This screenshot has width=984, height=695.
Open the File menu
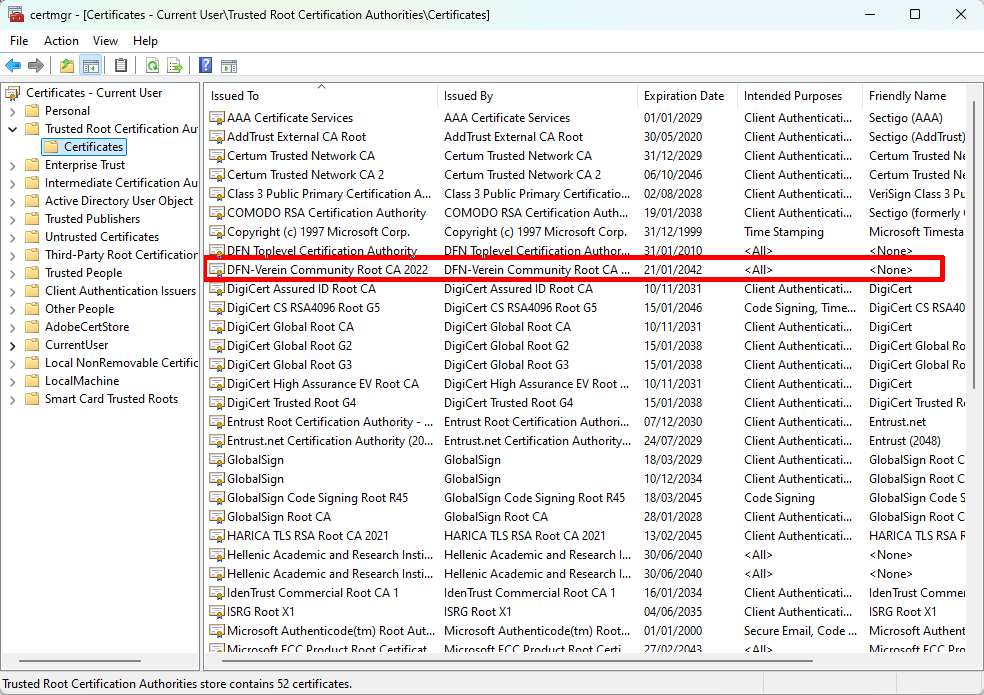point(18,41)
